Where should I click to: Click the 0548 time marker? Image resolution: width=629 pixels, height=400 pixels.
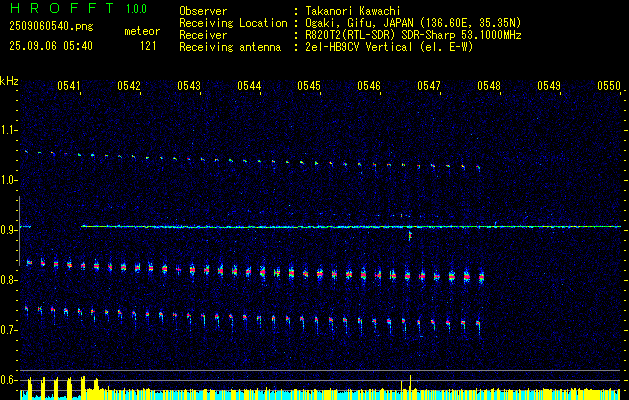[x=489, y=86]
